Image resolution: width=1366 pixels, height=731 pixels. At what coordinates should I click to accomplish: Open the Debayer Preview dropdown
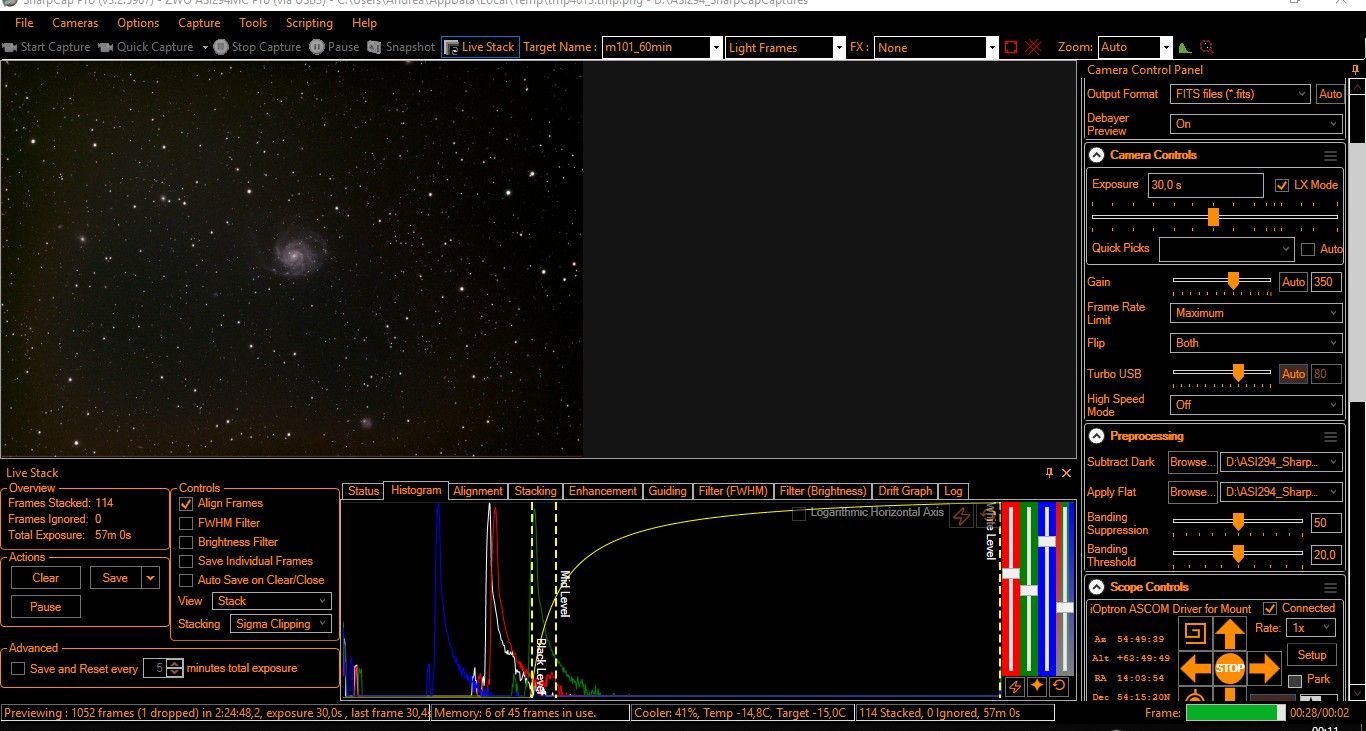point(1256,124)
